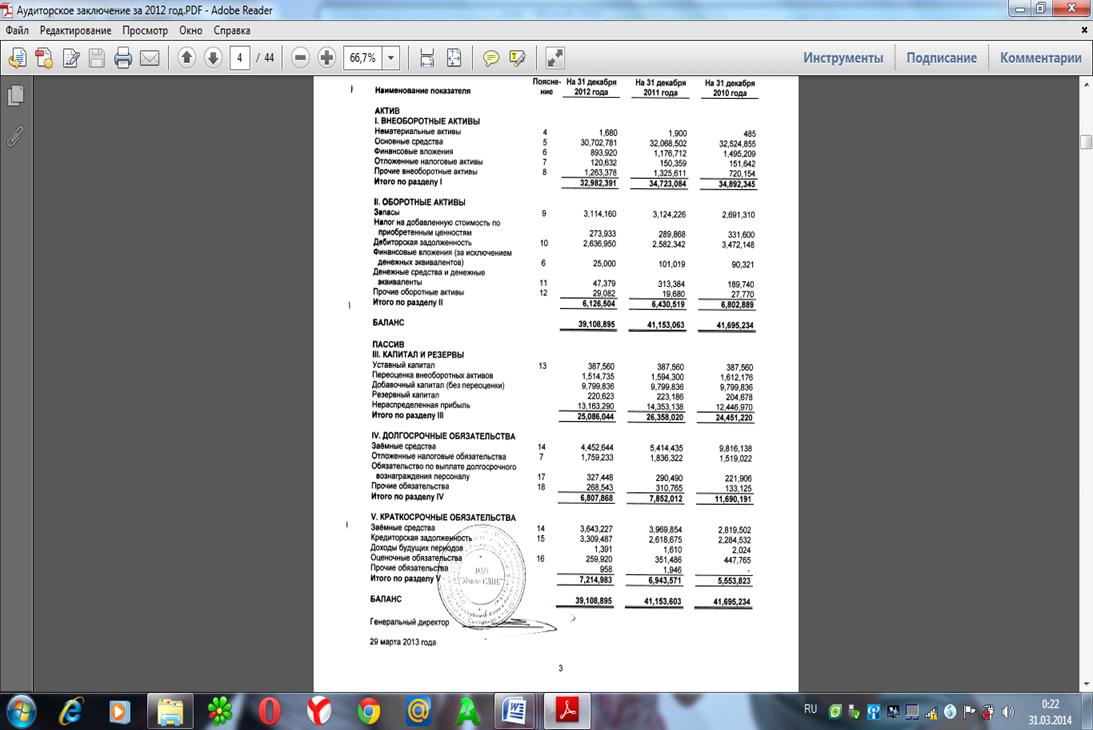This screenshot has height=730, width=1093.
Task: Open the attachments paperclip panel
Action: pyautogui.click(x=15, y=137)
